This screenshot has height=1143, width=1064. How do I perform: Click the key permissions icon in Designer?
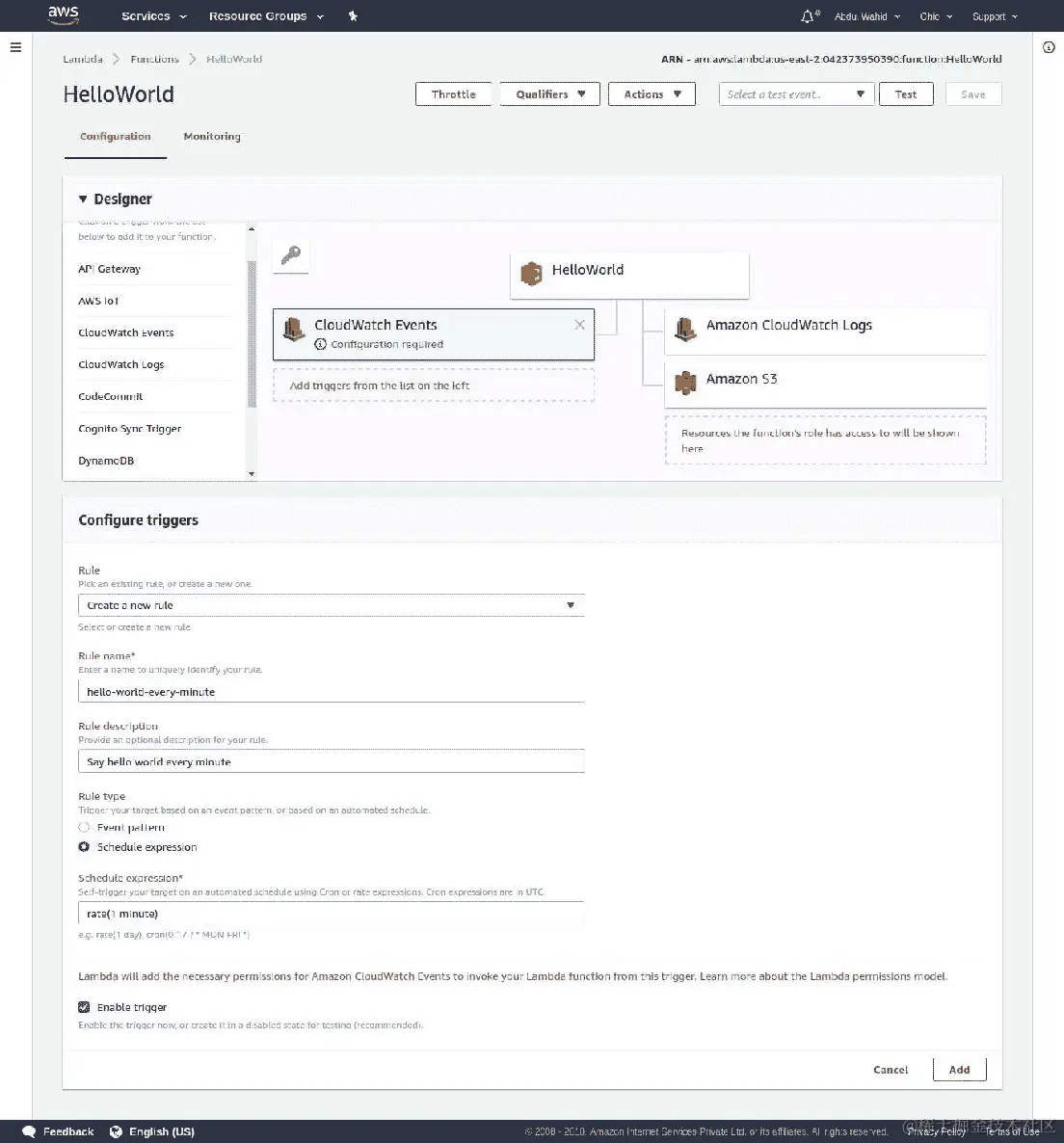[291, 254]
